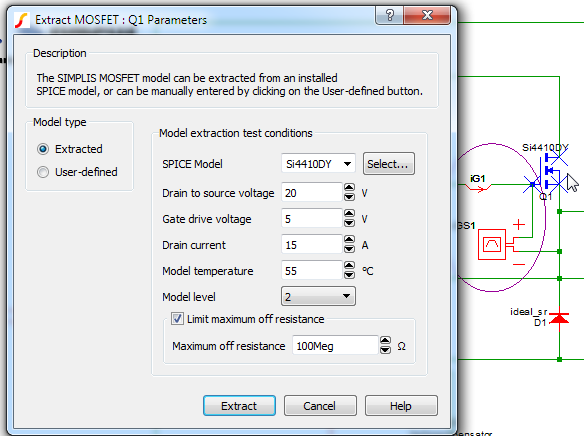Increase the Maximum off resistance value

[x=385, y=341]
